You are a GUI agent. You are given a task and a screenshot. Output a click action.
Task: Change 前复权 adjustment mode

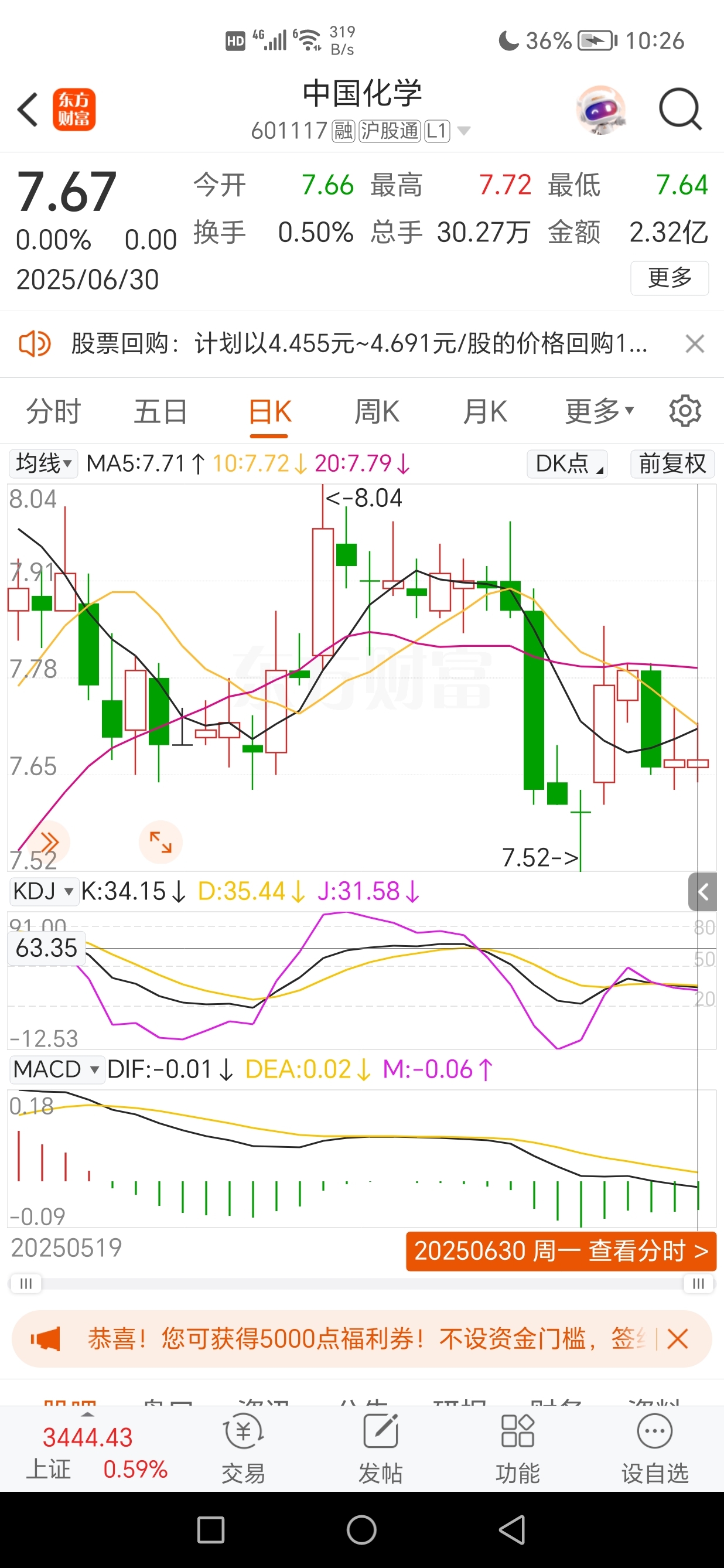tap(672, 464)
